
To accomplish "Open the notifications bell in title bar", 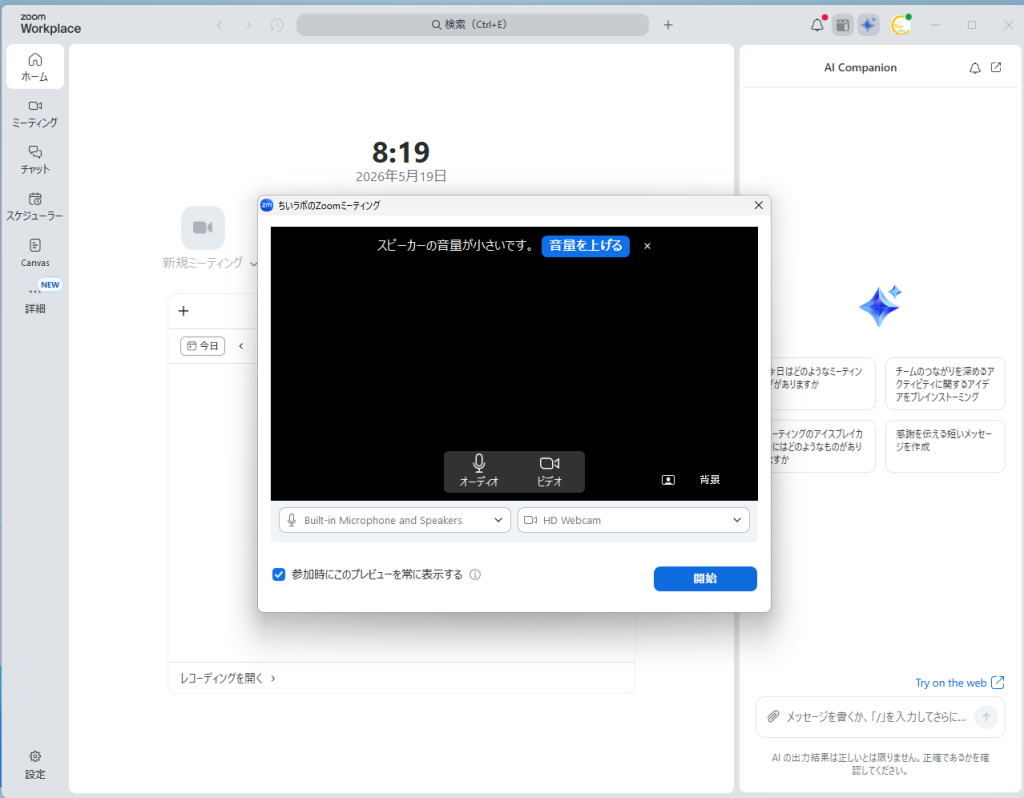I will [x=817, y=25].
